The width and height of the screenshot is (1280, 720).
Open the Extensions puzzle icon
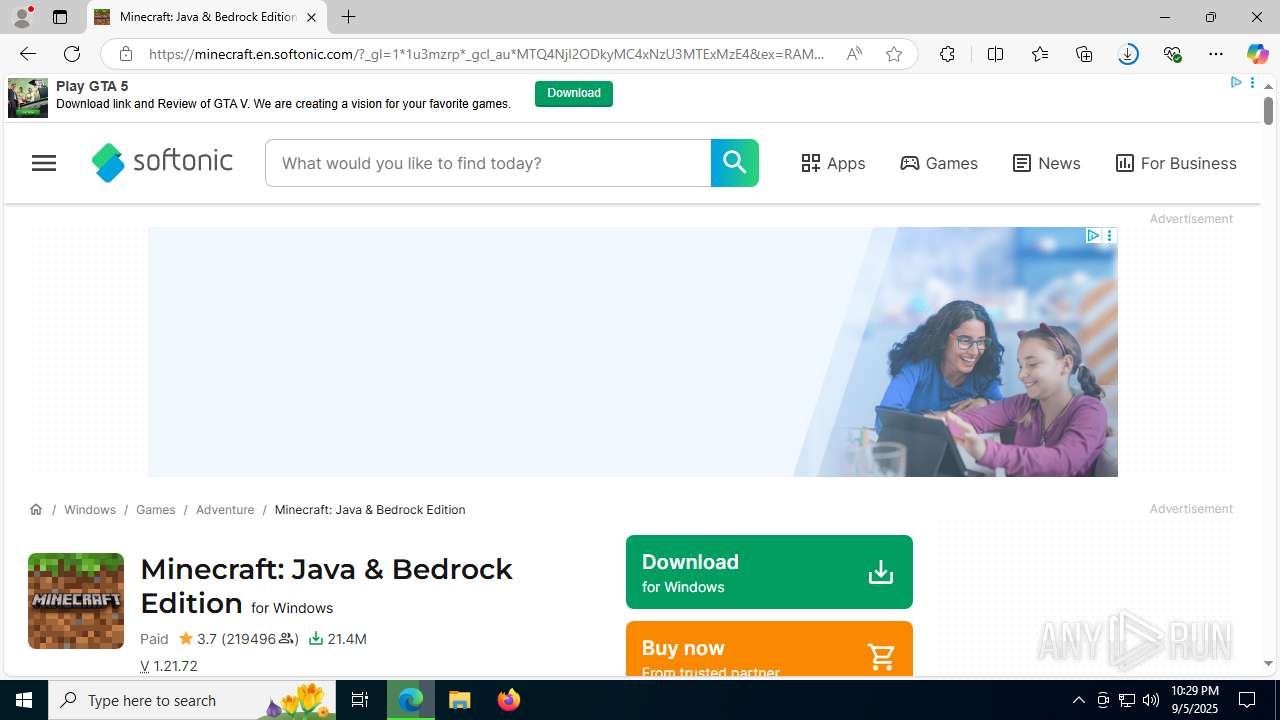pyautogui.click(x=947, y=54)
